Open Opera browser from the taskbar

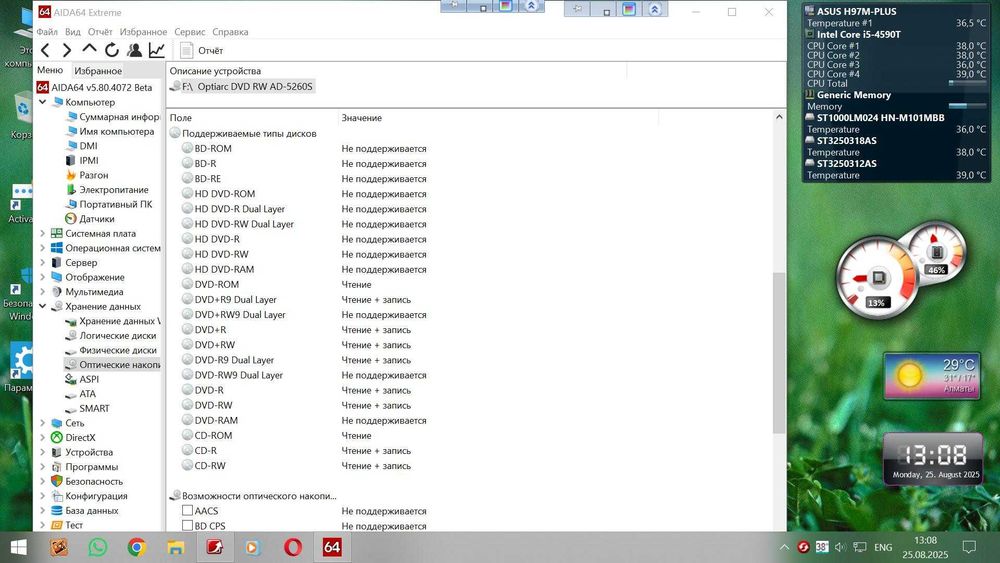(293, 547)
